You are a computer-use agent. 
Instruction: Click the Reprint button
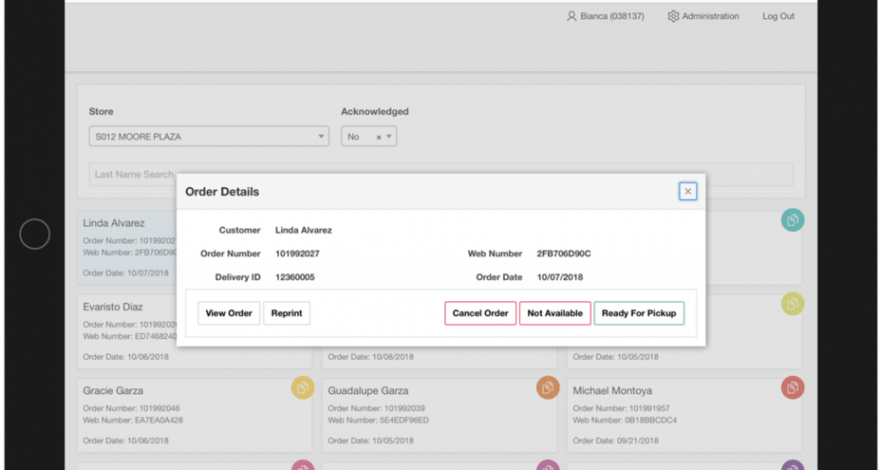[x=286, y=313]
